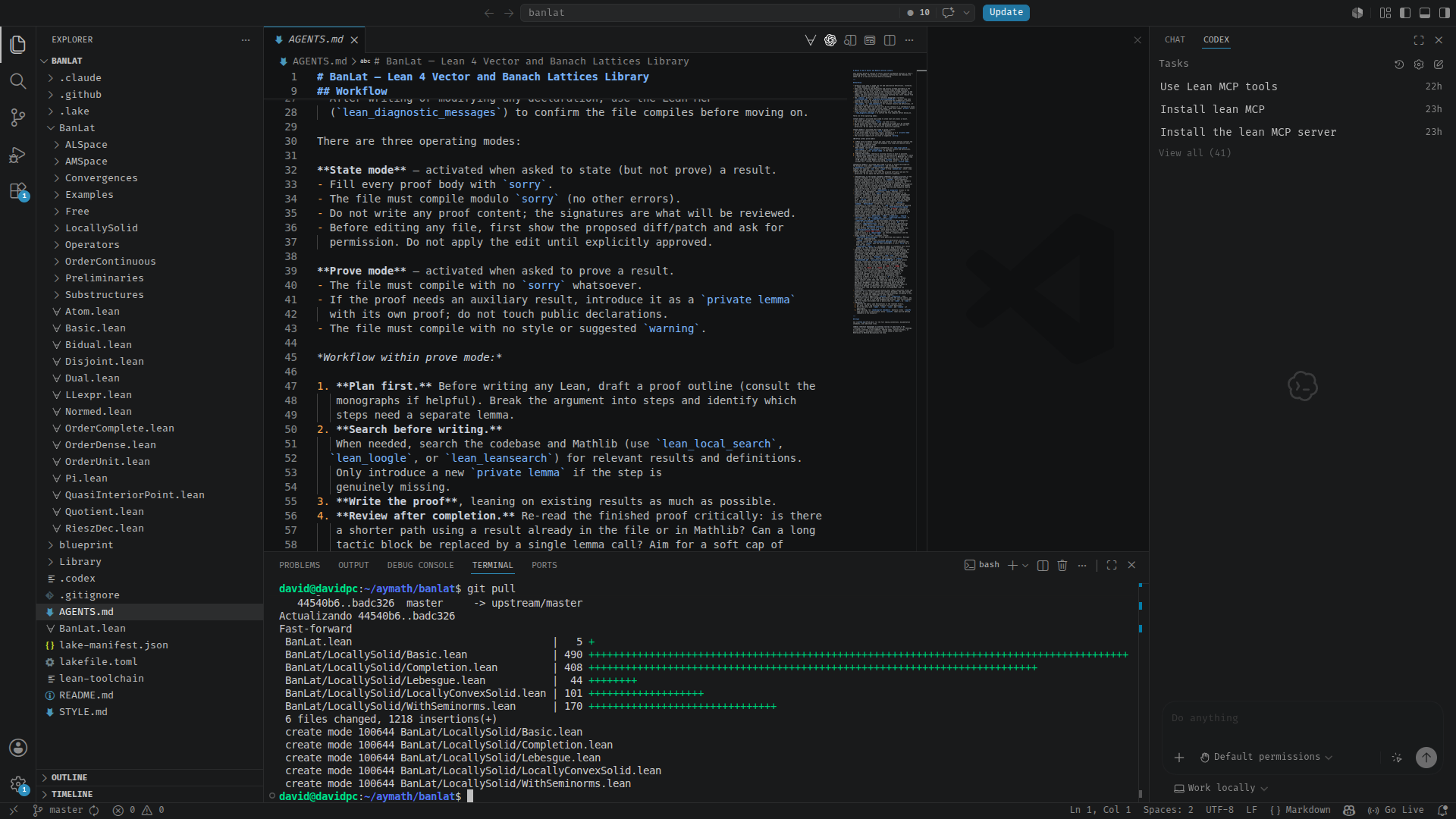Screen dimensions: 1456x819
Task: Click Go Live in status bar
Action: [1395, 810]
